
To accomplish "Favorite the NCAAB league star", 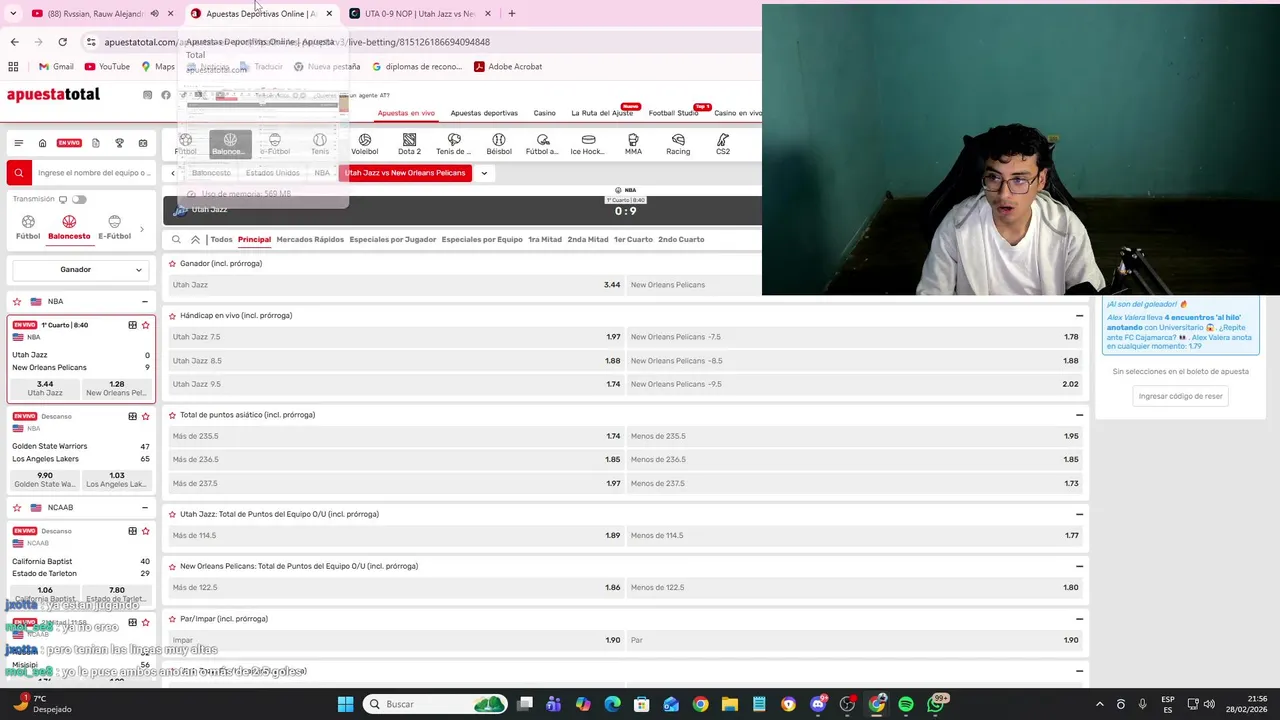I will pos(17,507).
